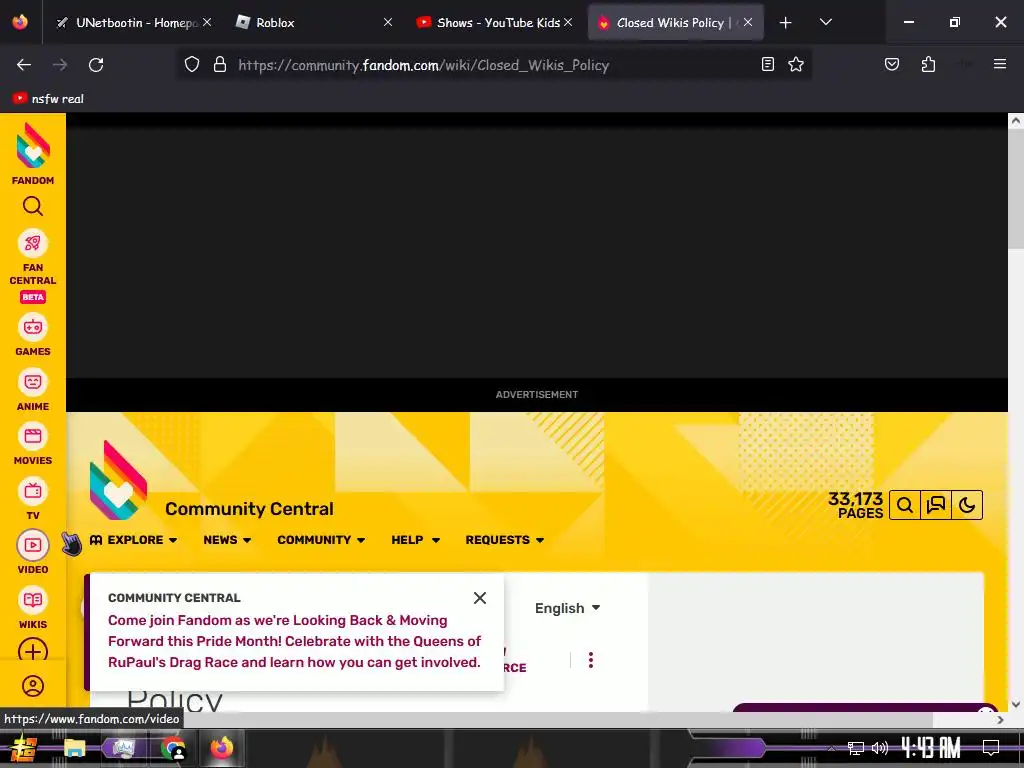Open the Discuss speech bubbles icon
This screenshot has height=768, width=1024.
pyautogui.click(x=936, y=505)
